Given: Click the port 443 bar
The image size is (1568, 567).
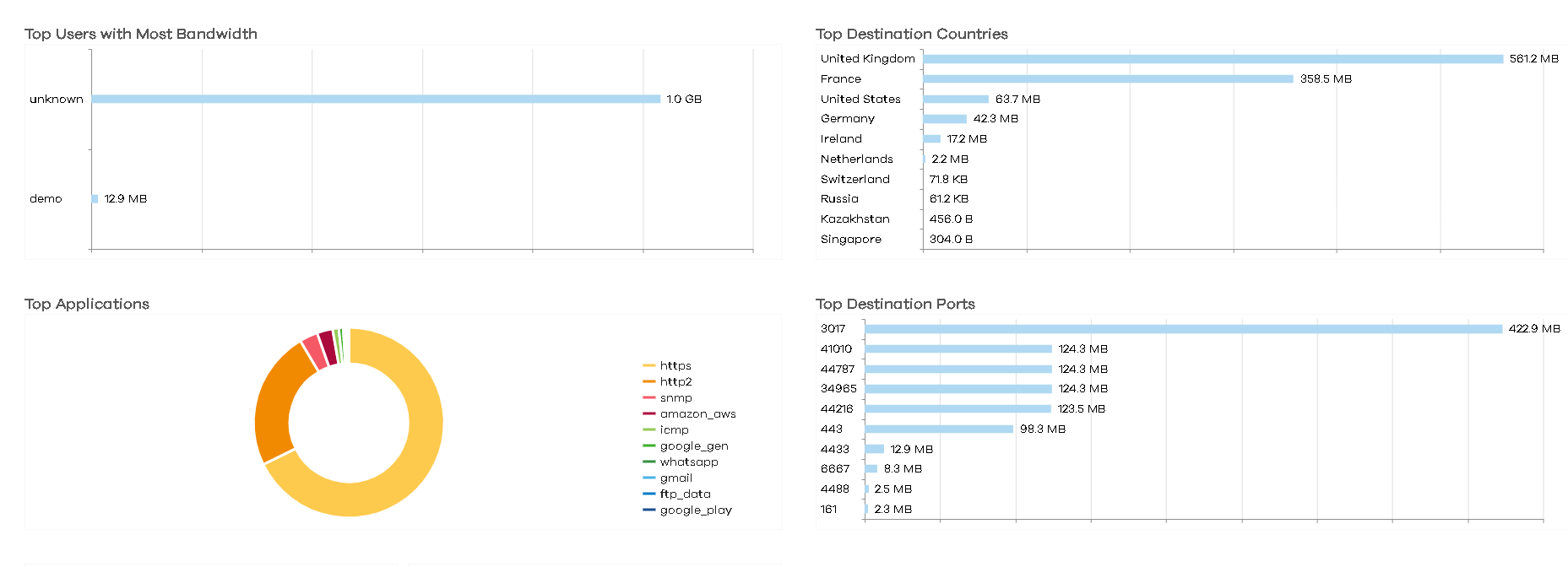Looking at the screenshot, I should pos(939,429).
